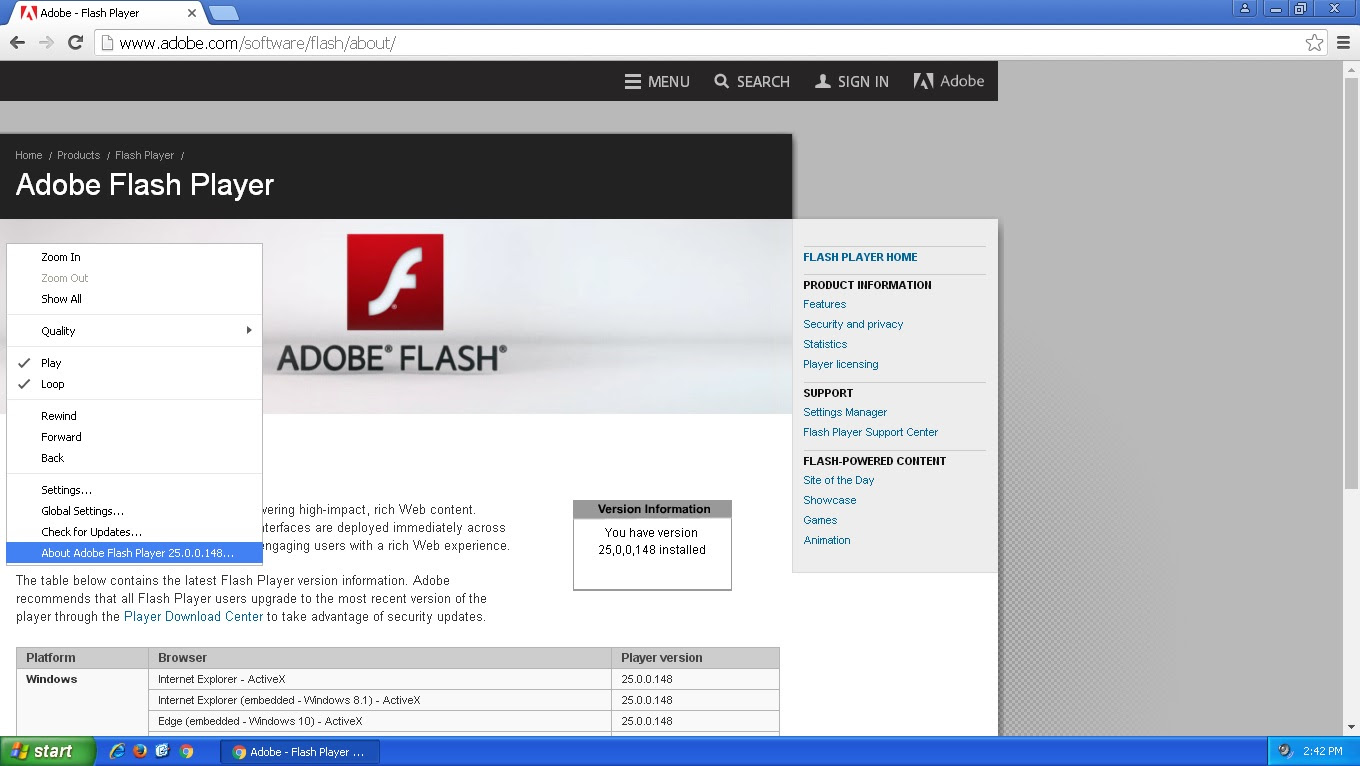1360x766 pixels.
Task: Click the 'Edge (embedded - Windows 10) - ActiveX' cell
Action: click(380, 721)
